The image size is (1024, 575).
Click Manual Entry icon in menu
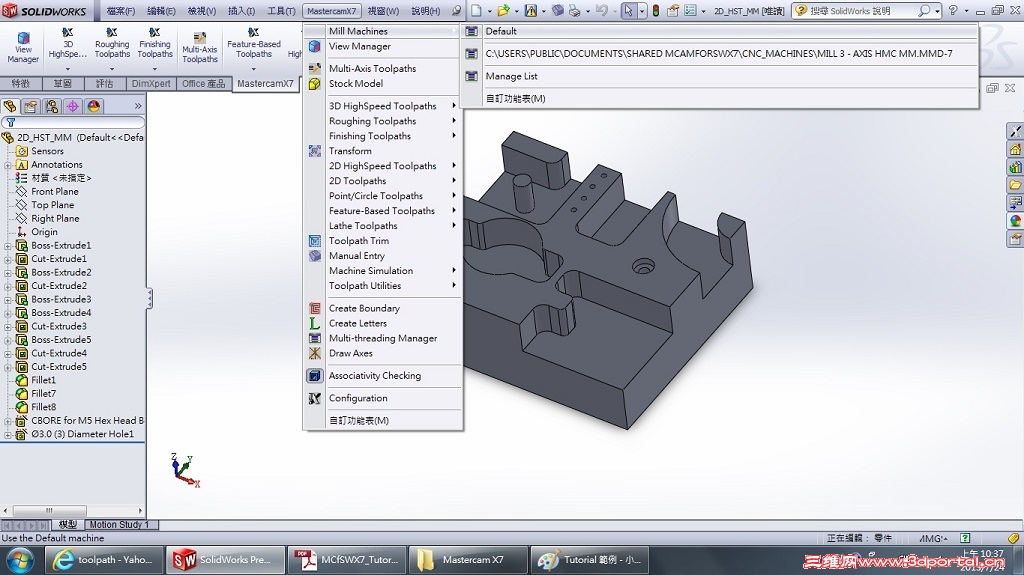coord(315,255)
